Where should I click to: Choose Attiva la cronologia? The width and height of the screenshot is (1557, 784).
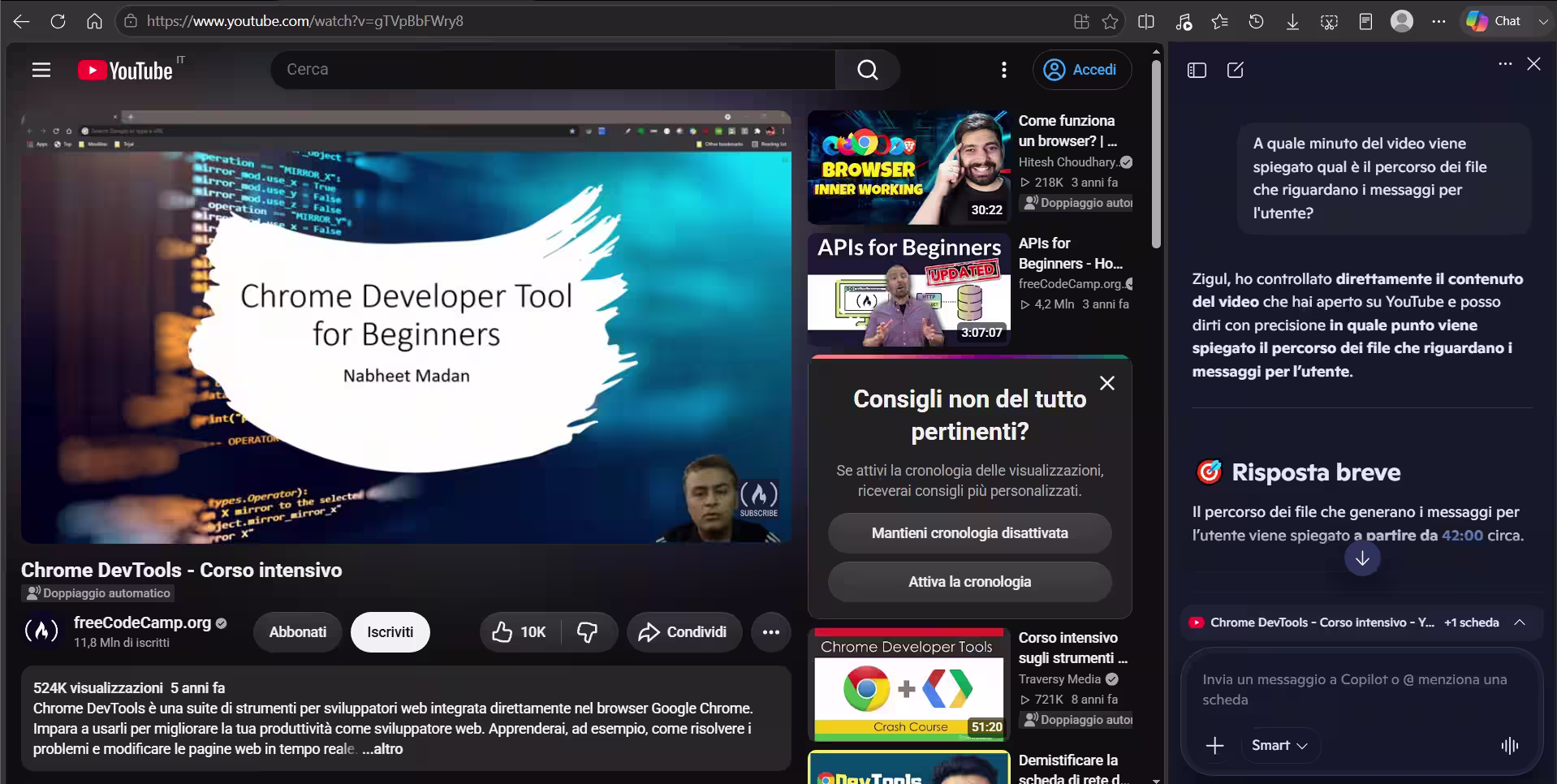[x=970, y=582]
